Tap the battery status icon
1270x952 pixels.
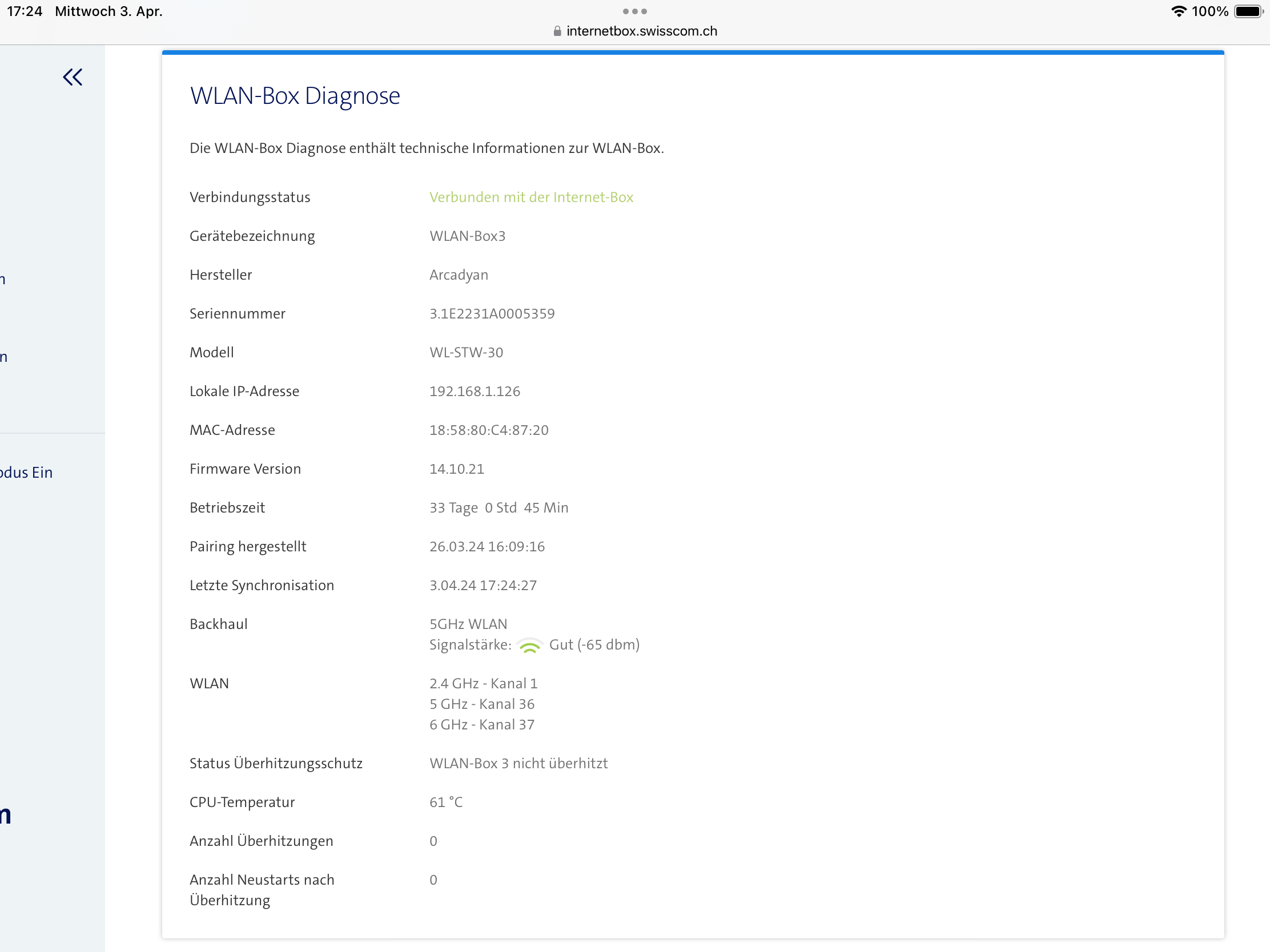tap(1248, 11)
